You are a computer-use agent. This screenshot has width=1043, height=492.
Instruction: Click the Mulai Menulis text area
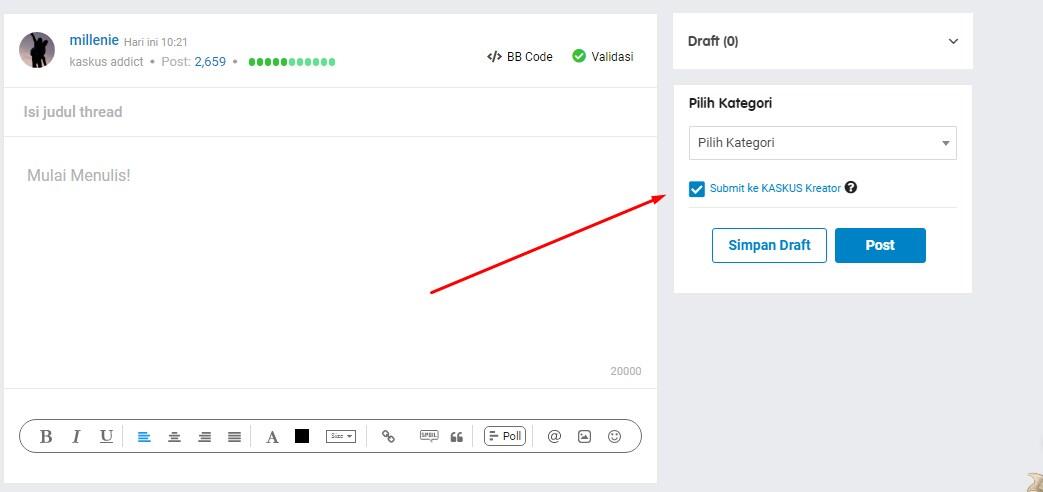click(330, 263)
